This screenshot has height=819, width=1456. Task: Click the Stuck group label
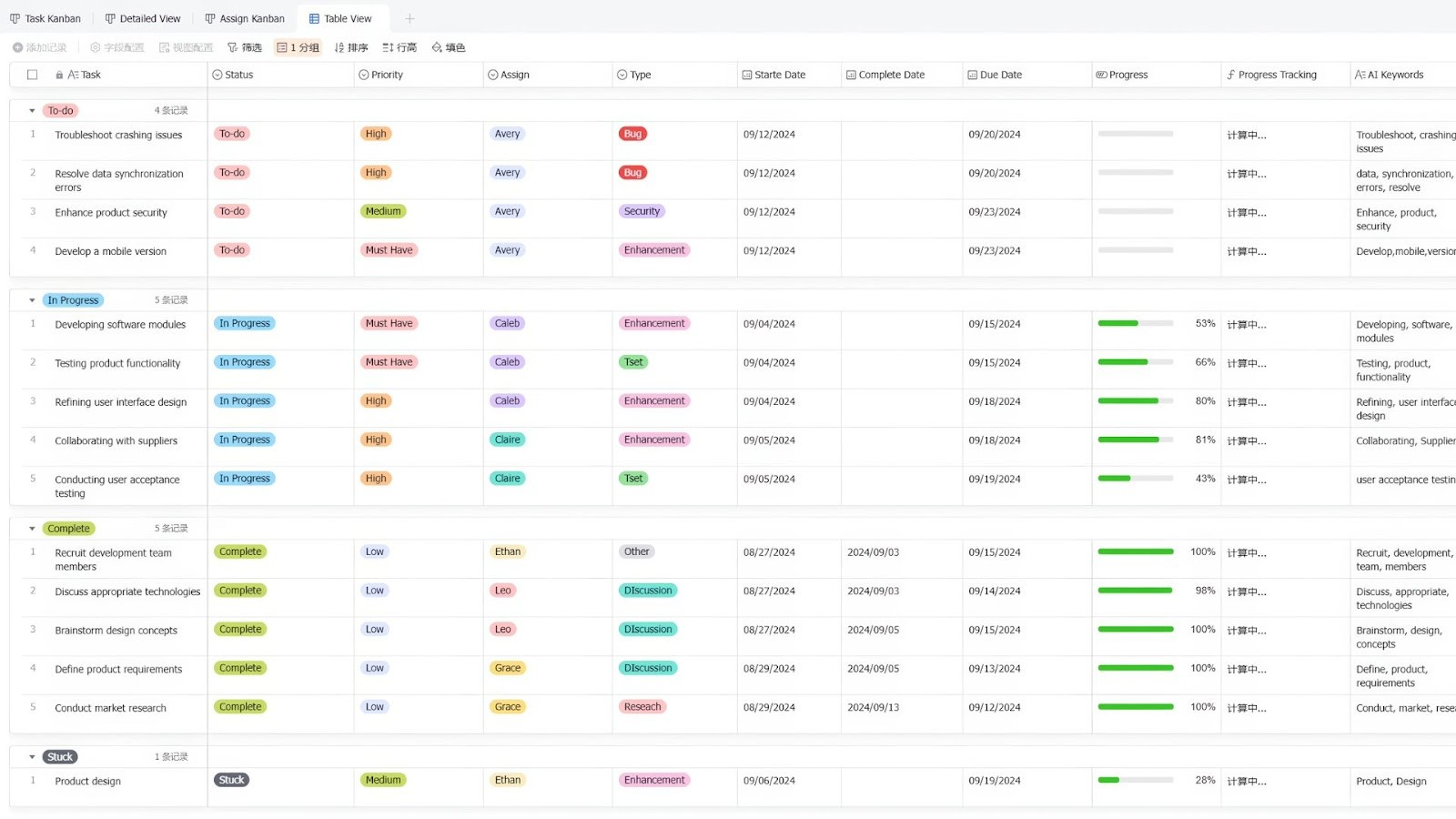[59, 756]
